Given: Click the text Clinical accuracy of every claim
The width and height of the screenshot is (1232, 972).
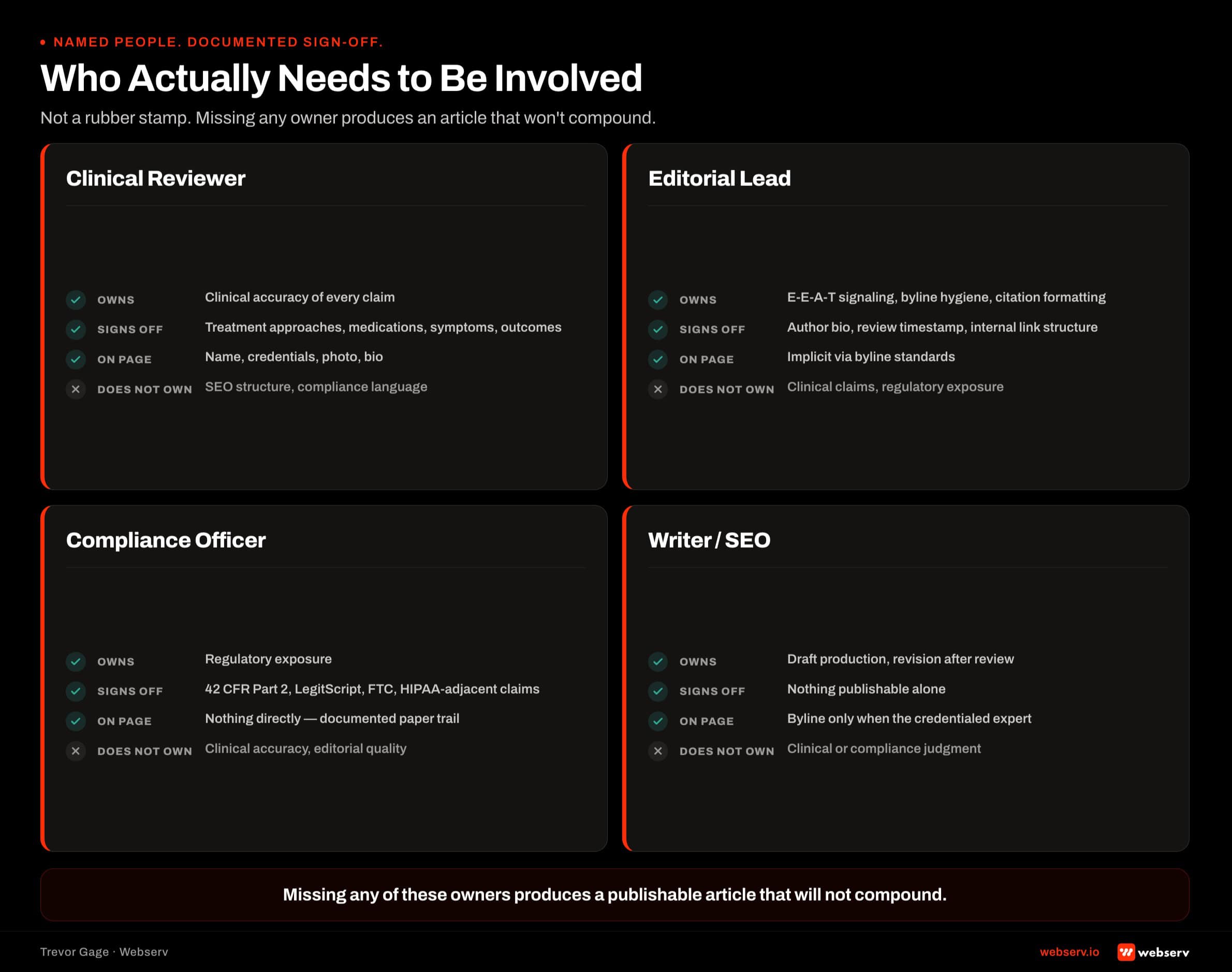Looking at the screenshot, I should [300, 297].
